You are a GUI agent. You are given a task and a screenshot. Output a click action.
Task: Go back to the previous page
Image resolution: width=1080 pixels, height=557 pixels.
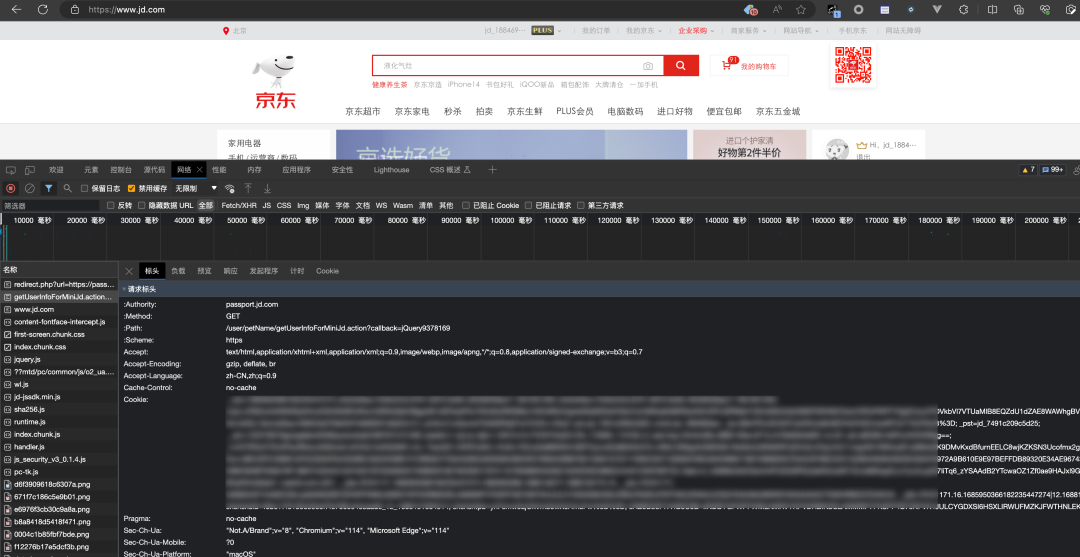(17, 10)
